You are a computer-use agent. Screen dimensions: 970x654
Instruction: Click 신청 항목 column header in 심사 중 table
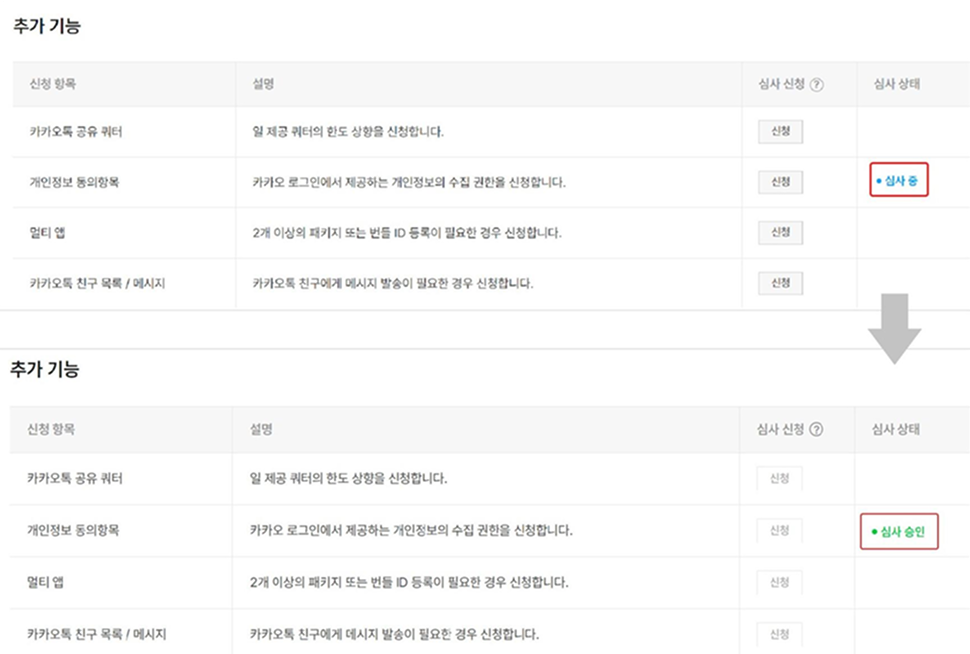point(53,84)
